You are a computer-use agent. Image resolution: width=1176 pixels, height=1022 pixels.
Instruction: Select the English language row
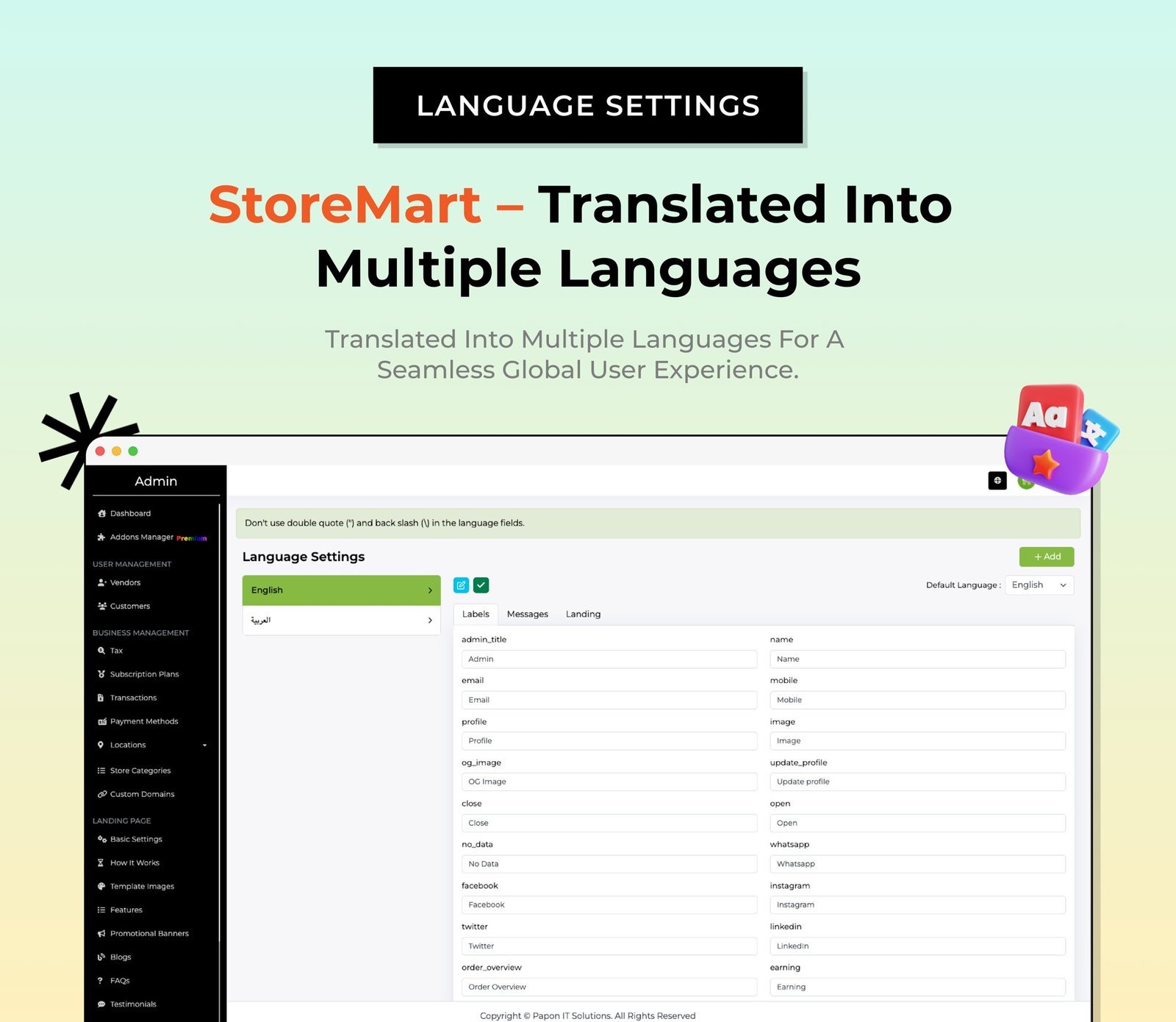[x=341, y=590]
